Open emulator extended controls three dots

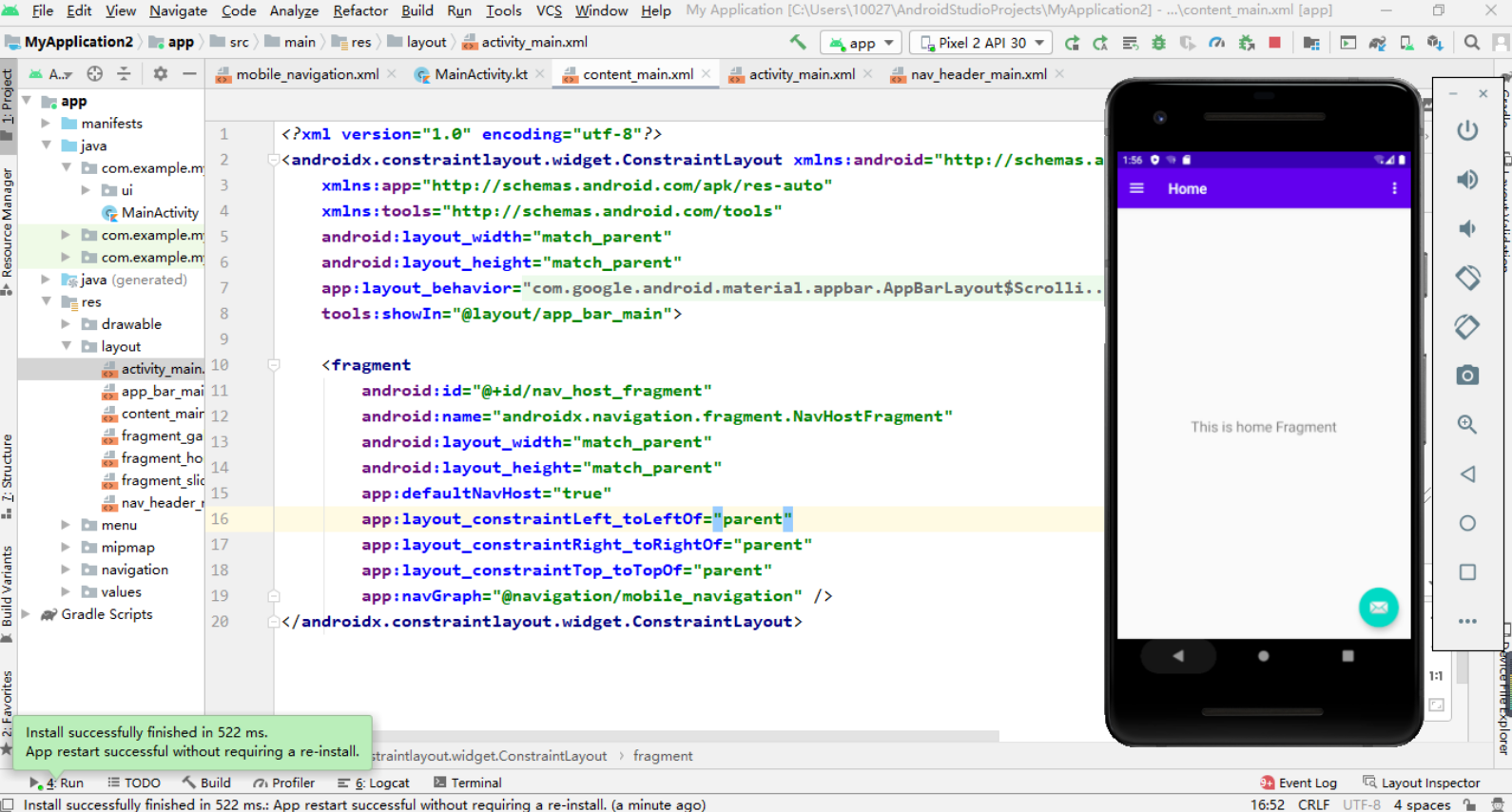[x=1467, y=621]
